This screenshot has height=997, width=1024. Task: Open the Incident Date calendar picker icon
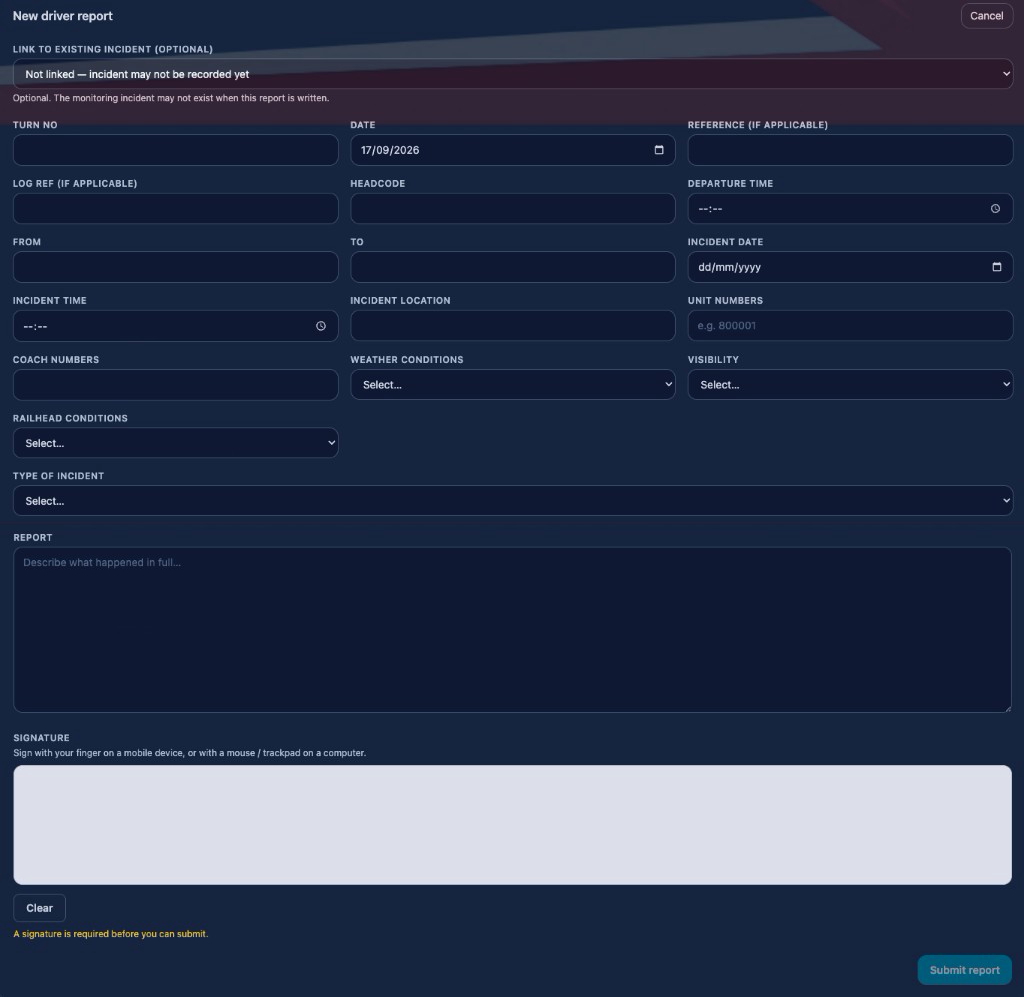[997, 266]
